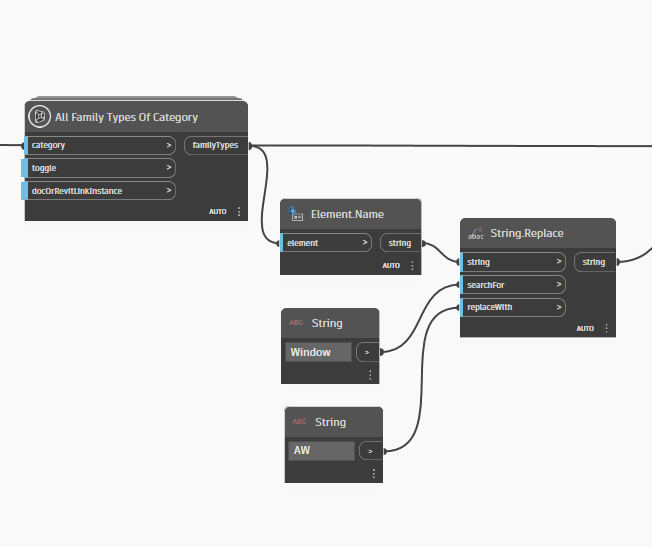Select the Element.Name node title
Screen dimensions: 652x547
[348, 214]
